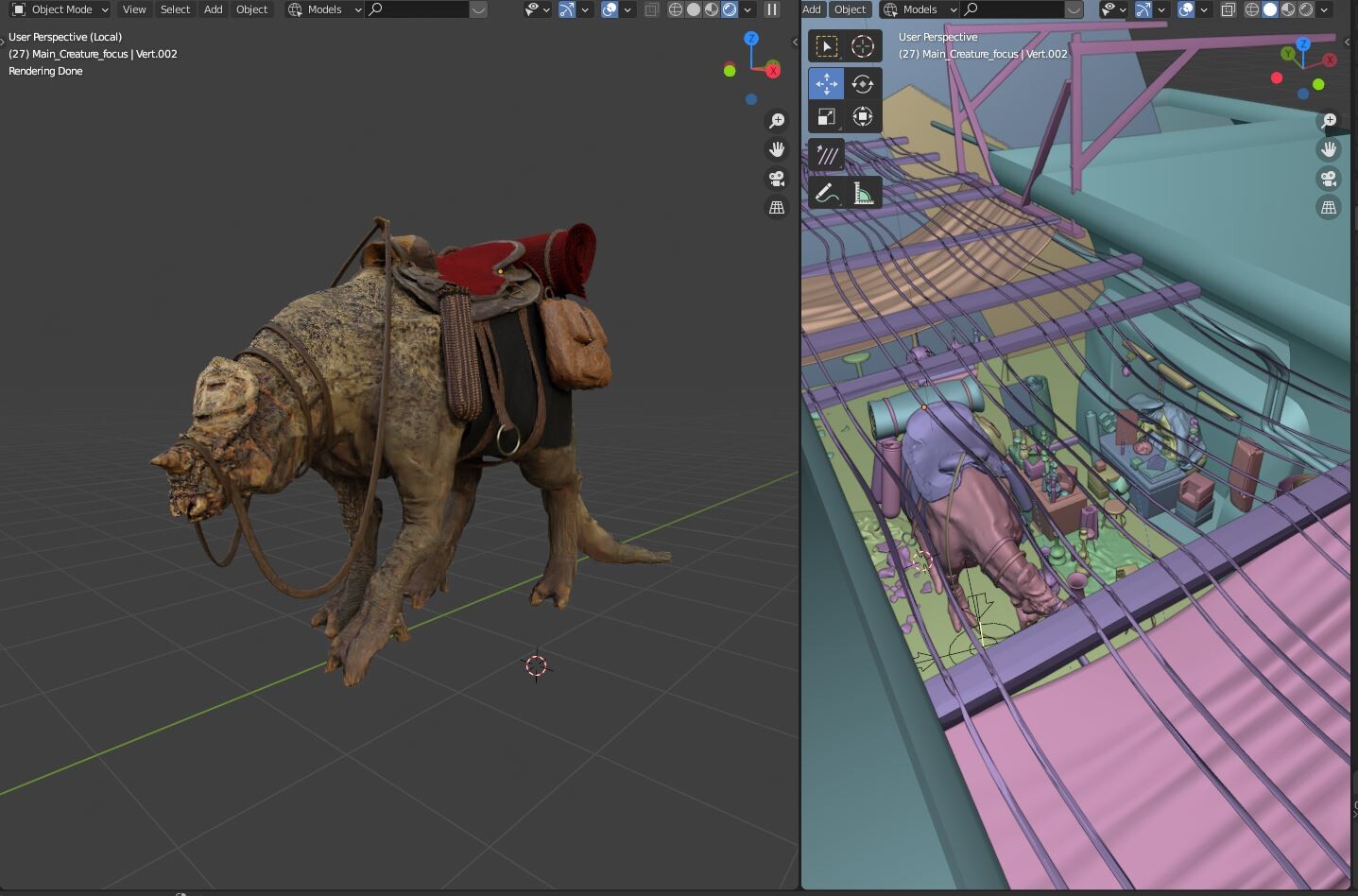Expand gizmo options arrow in left header

586,9
